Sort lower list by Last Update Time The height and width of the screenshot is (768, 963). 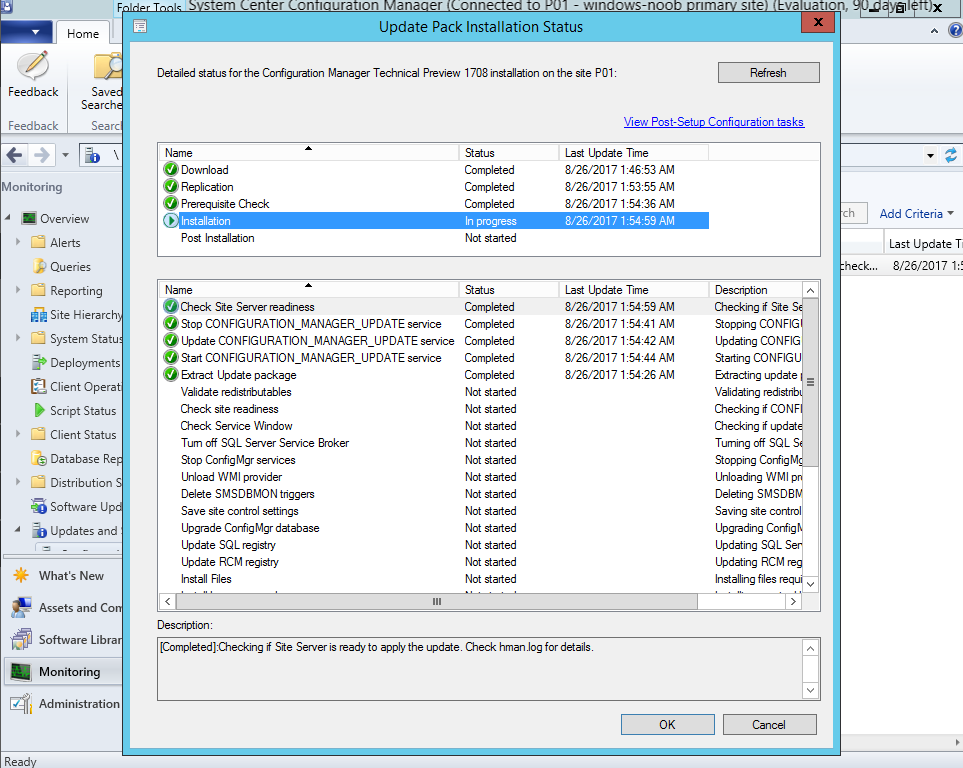pos(633,289)
